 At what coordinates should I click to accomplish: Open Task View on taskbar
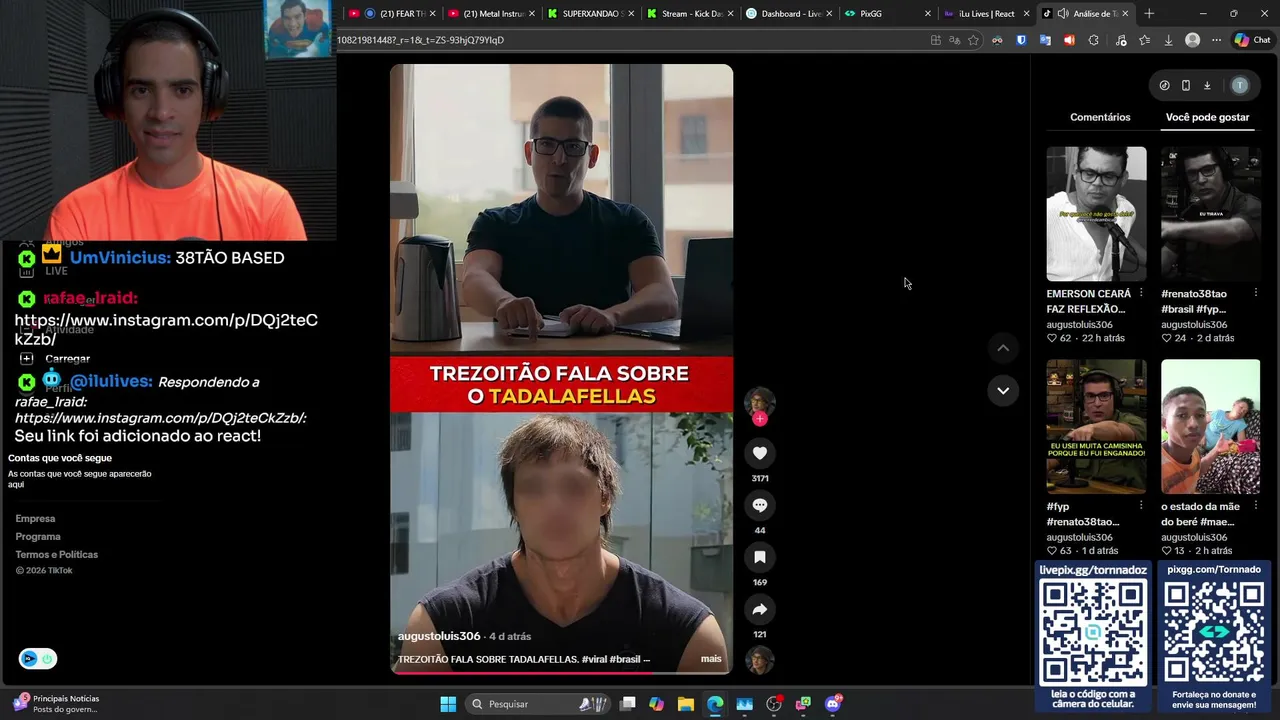point(627,704)
